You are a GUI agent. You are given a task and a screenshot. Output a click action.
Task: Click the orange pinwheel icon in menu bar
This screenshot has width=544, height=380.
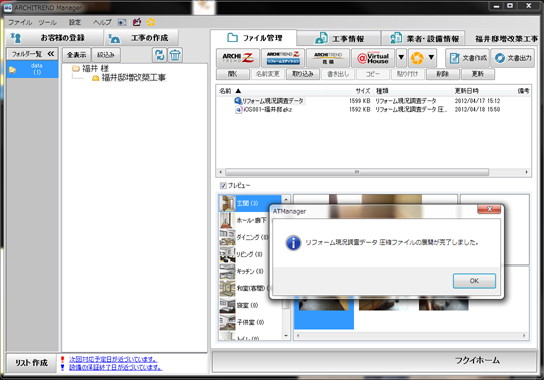click(151, 22)
